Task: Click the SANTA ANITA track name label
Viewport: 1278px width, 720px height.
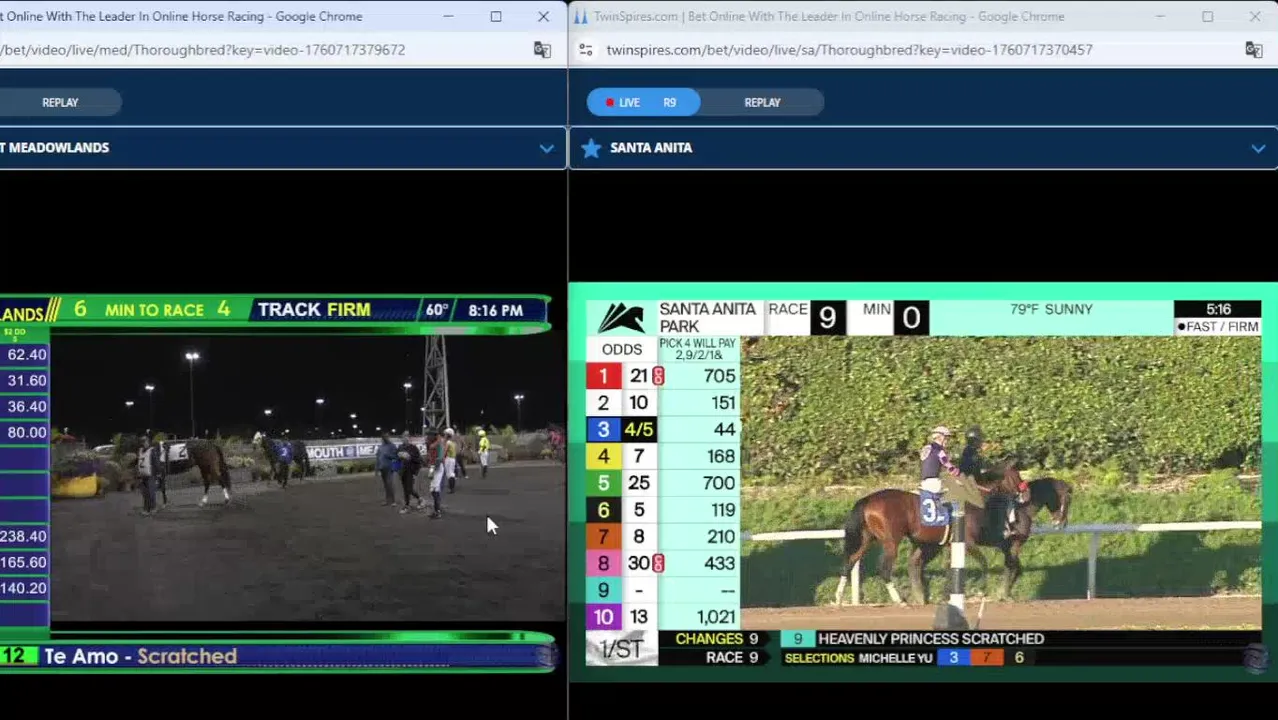Action: 651,148
